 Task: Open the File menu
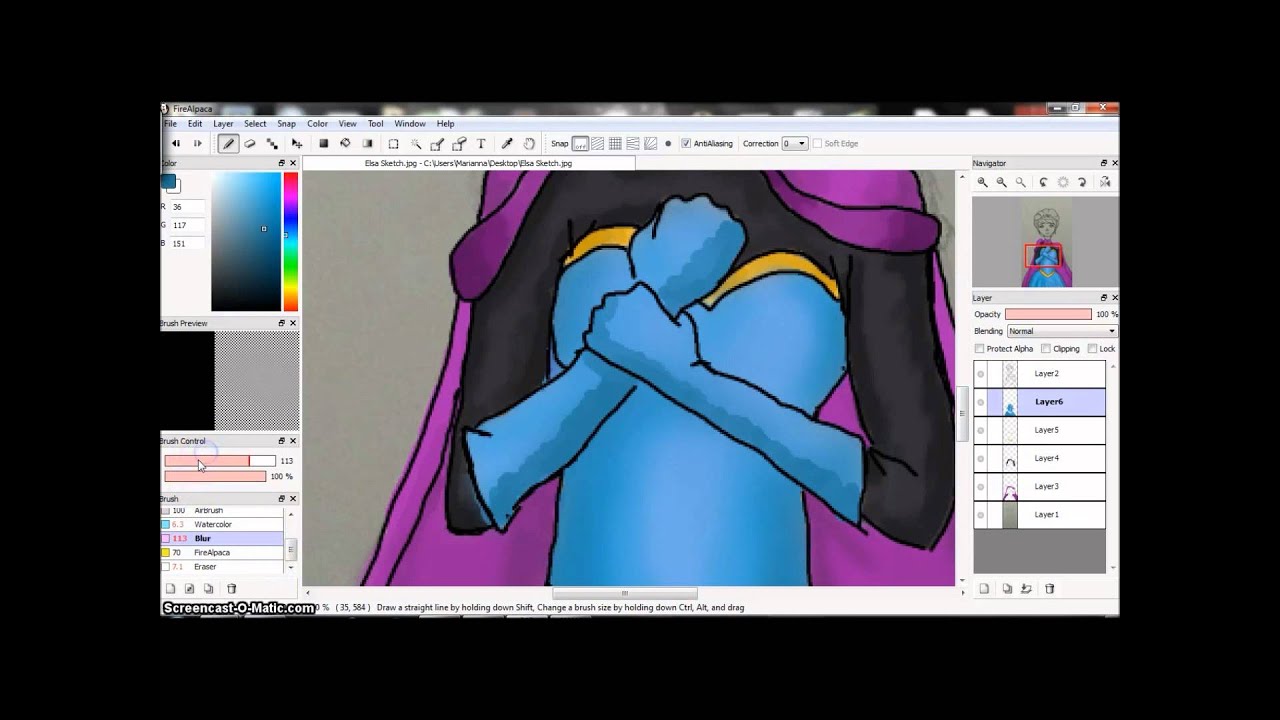pyautogui.click(x=170, y=124)
